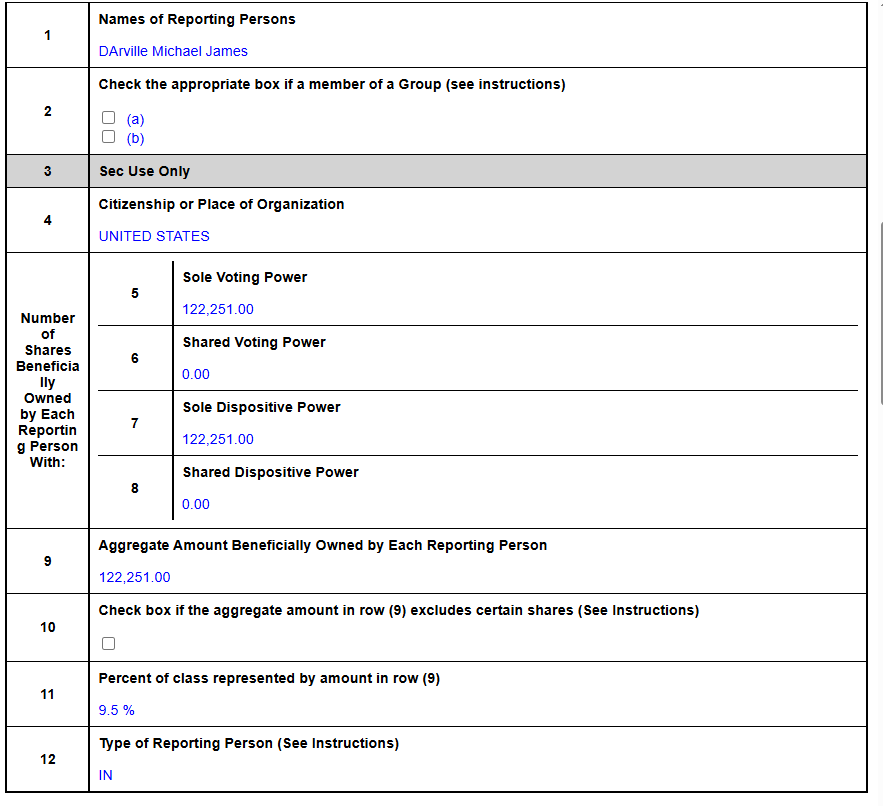Click the Type of Reporting Person heading

click(249, 743)
